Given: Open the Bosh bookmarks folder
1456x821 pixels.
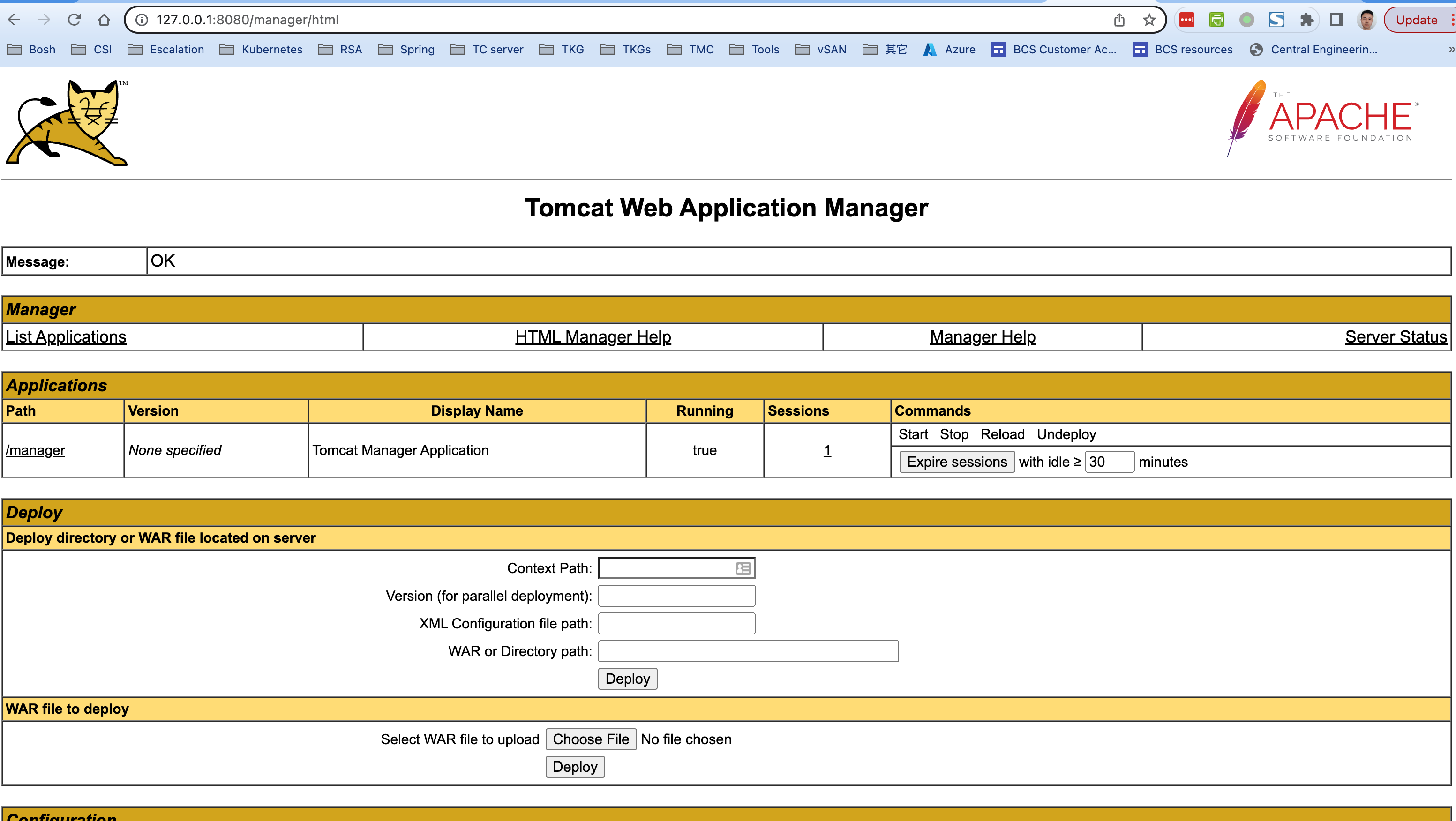Looking at the screenshot, I should [x=31, y=50].
